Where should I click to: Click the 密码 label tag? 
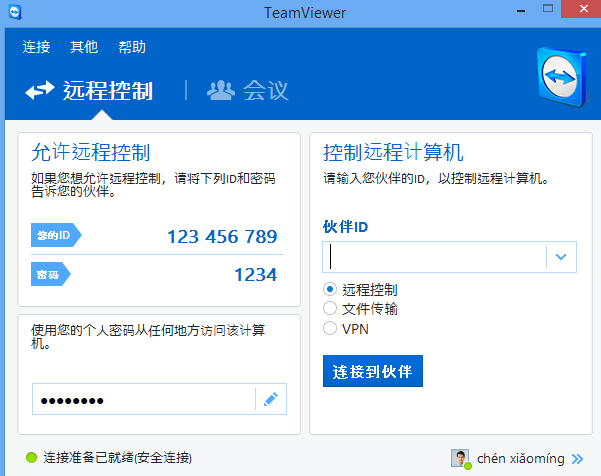click(x=51, y=274)
